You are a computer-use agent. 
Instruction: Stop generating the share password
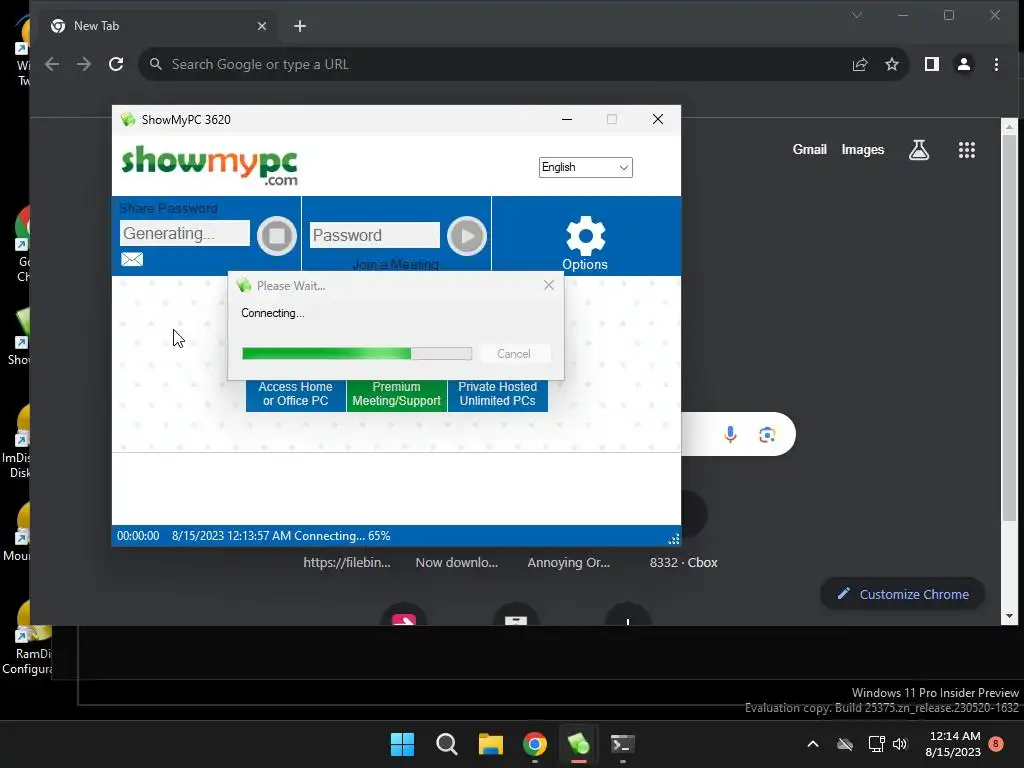(277, 236)
